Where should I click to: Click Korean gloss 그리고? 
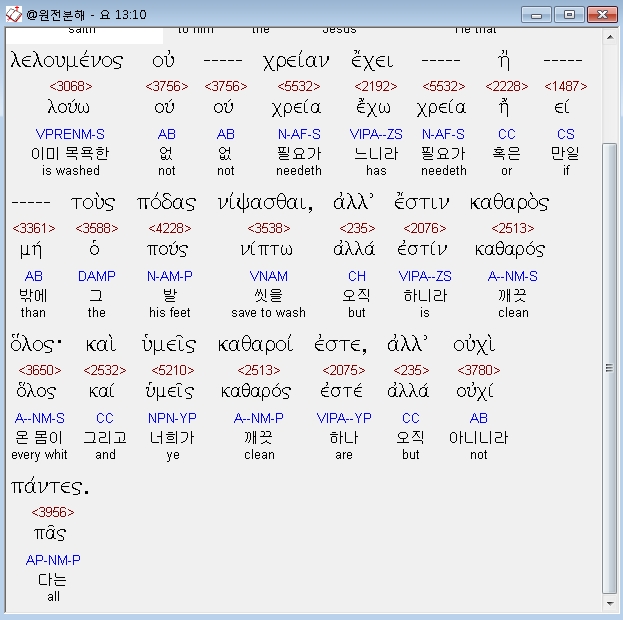point(105,438)
